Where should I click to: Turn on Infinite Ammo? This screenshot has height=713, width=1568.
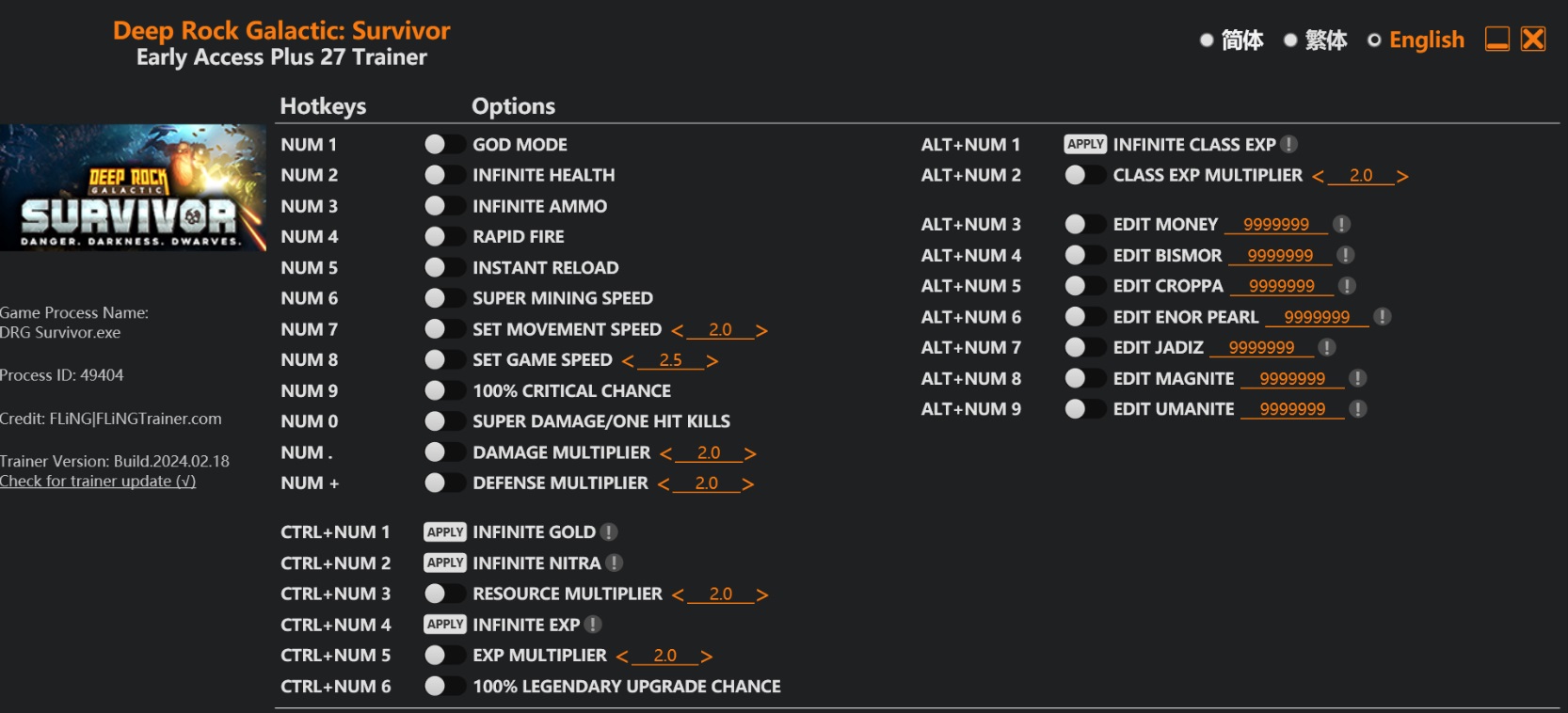click(x=443, y=206)
